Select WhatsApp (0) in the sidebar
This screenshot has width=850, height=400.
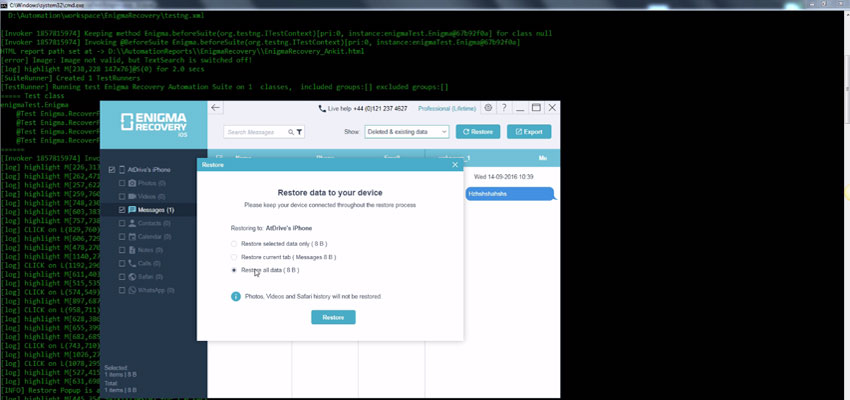click(x=156, y=290)
